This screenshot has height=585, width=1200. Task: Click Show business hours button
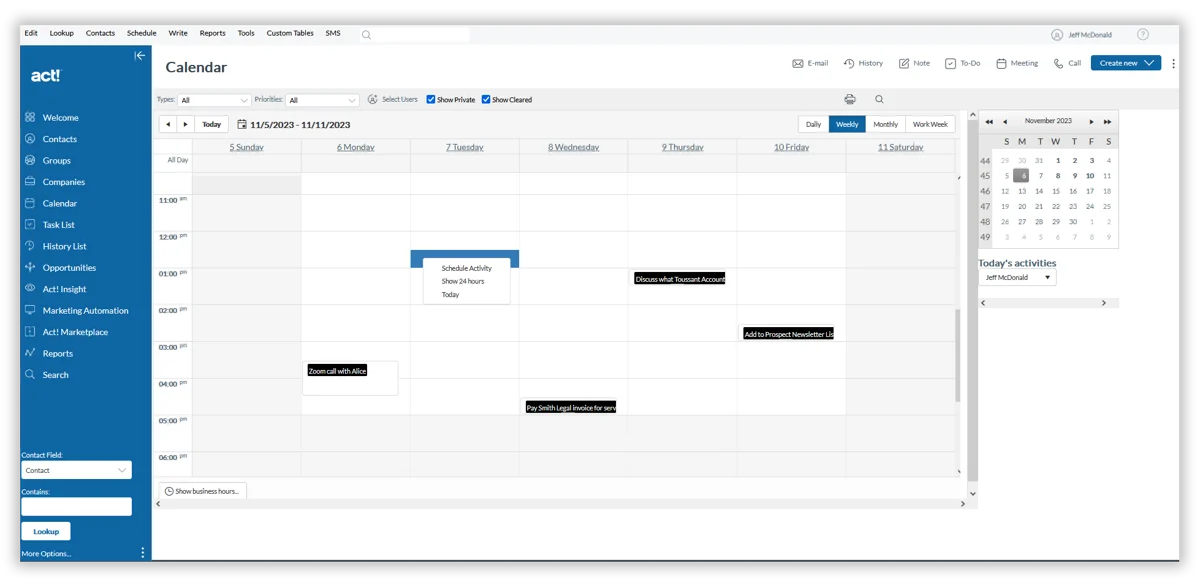(x=203, y=491)
